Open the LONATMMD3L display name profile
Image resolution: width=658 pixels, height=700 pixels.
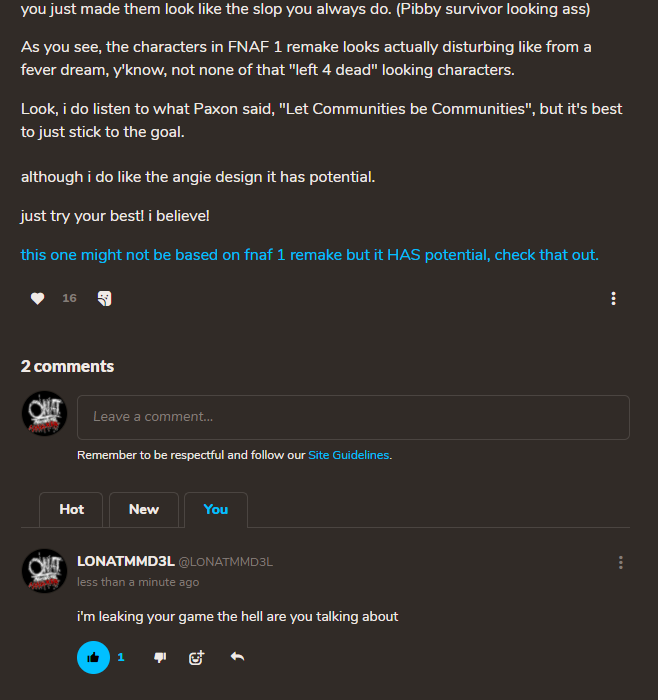[x=125, y=562]
